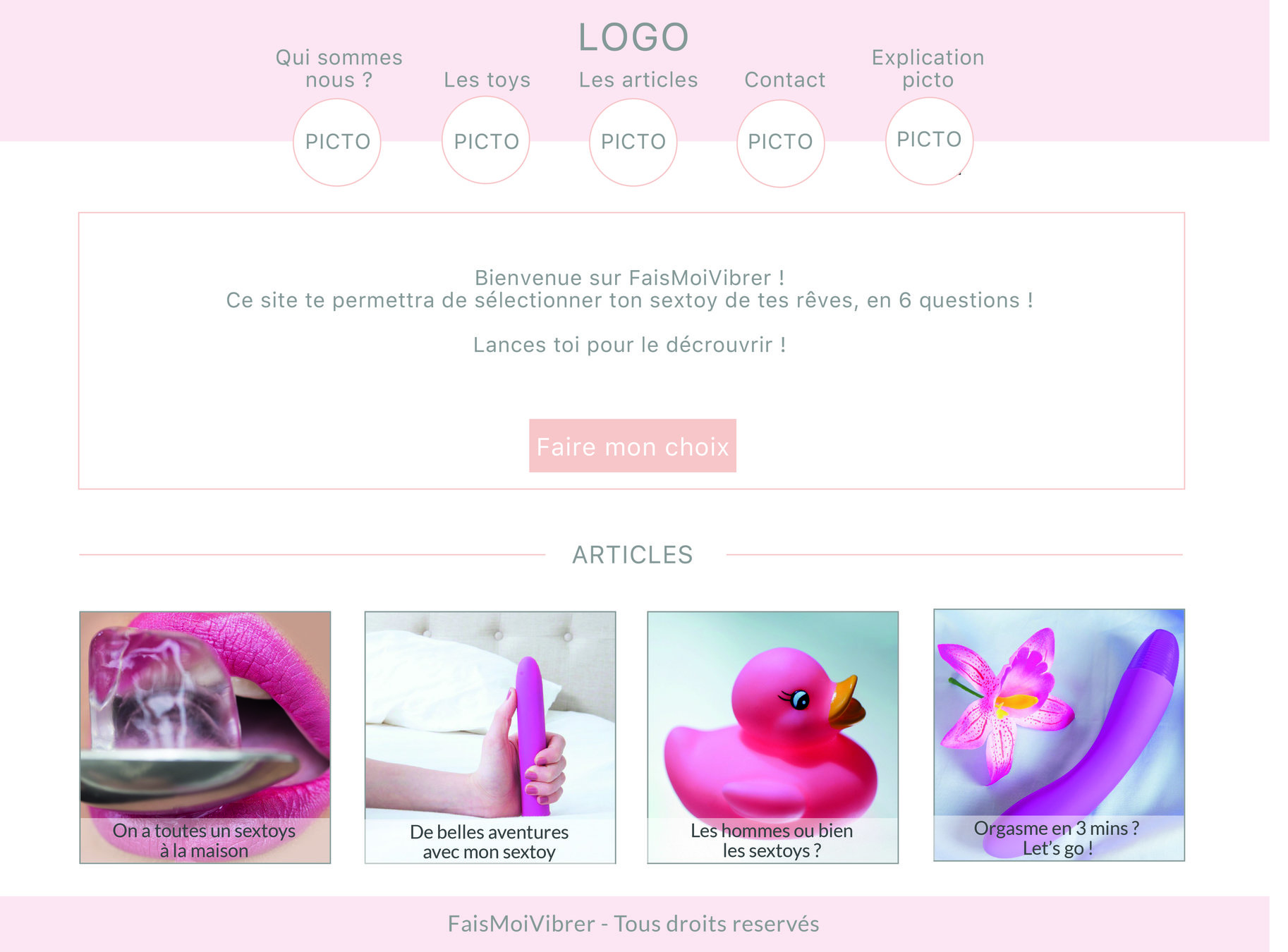This screenshot has width=1288, height=952.
Task: Open the Les toys menu item
Action: [x=487, y=80]
